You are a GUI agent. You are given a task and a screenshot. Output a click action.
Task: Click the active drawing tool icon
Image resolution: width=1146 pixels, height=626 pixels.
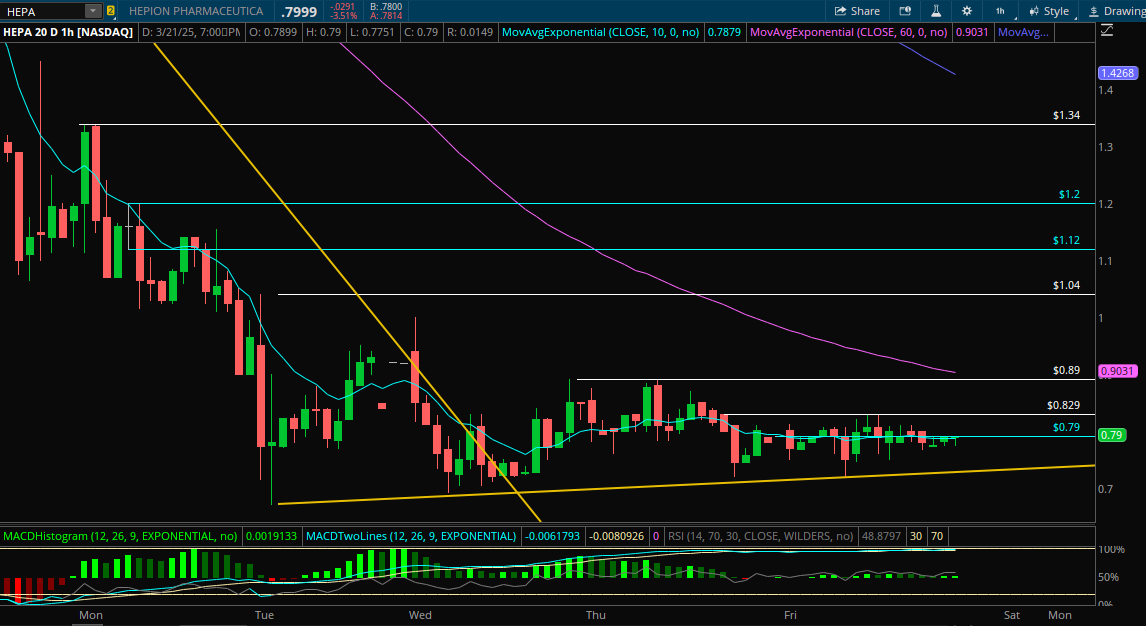1107,31
